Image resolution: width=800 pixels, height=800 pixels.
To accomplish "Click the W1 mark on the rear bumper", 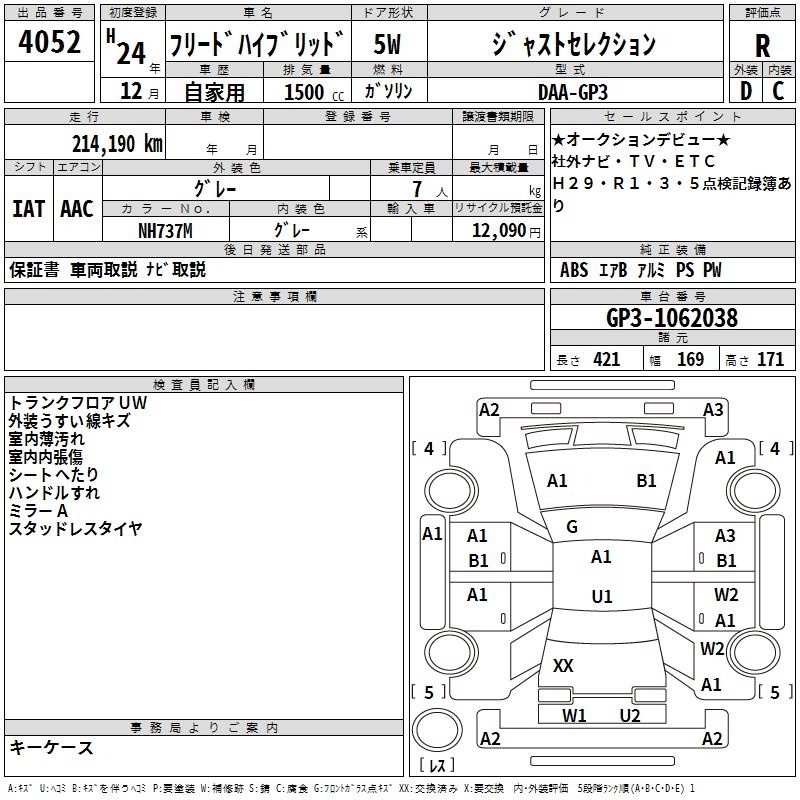I will coord(574,715).
